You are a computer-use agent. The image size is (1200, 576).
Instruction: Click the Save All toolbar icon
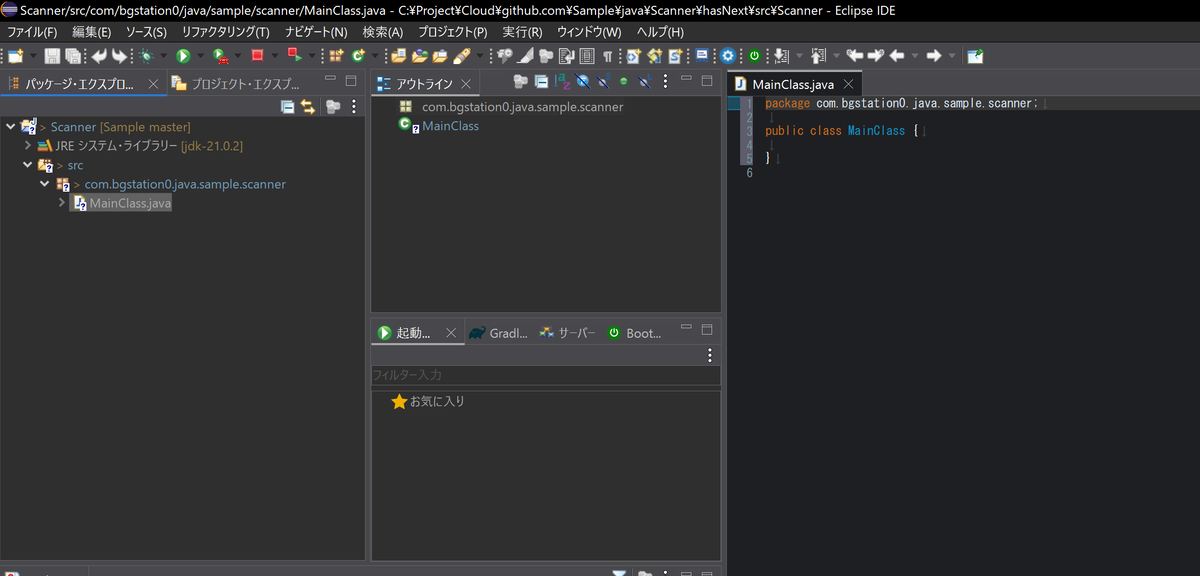pyautogui.click(x=73, y=56)
